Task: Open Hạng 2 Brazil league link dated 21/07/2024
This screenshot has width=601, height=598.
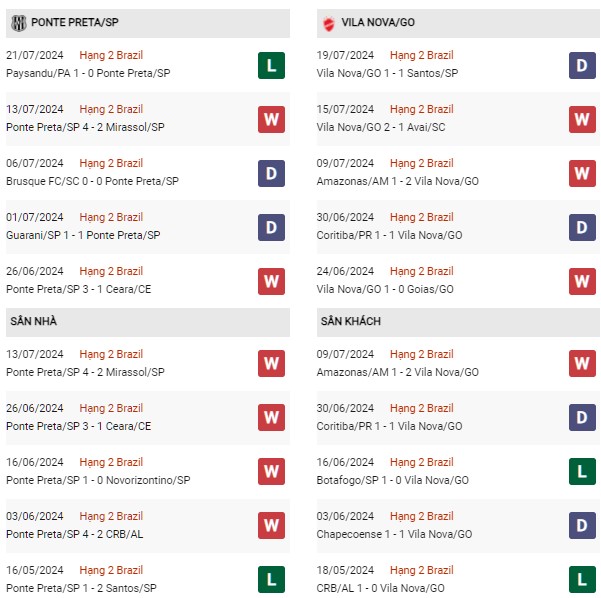Action: (111, 55)
